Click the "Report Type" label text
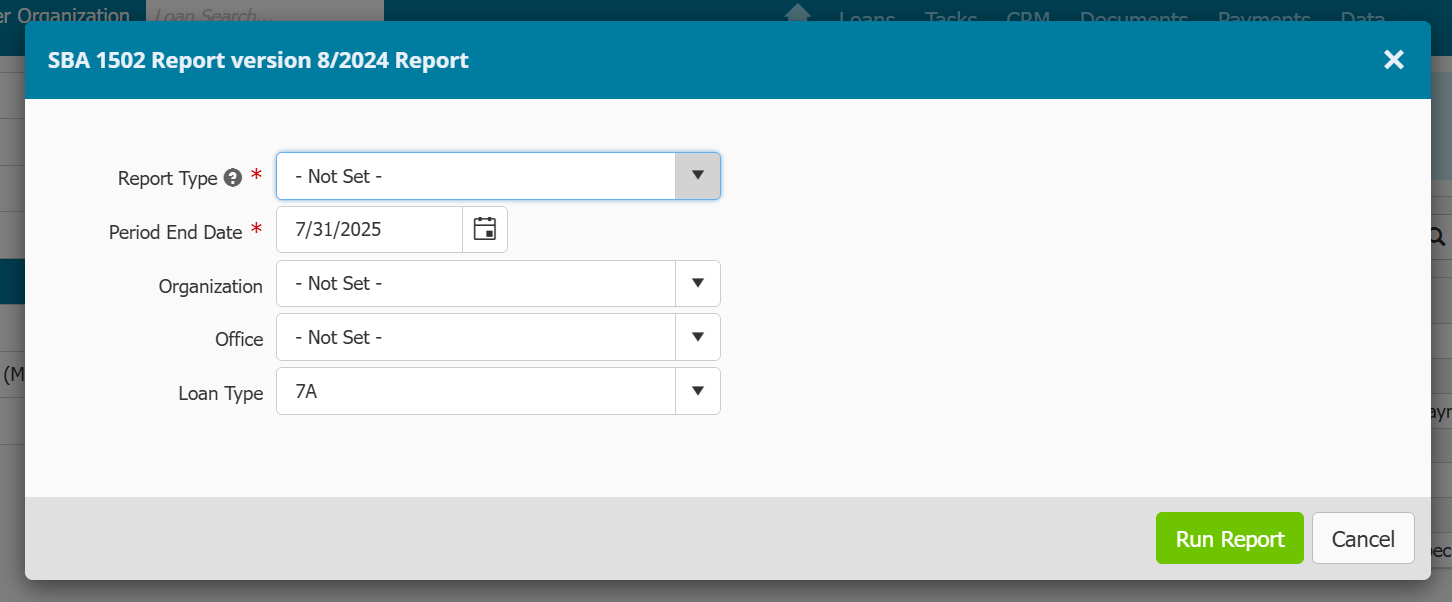Viewport: 1452px width, 602px height. click(x=167, y=178)
